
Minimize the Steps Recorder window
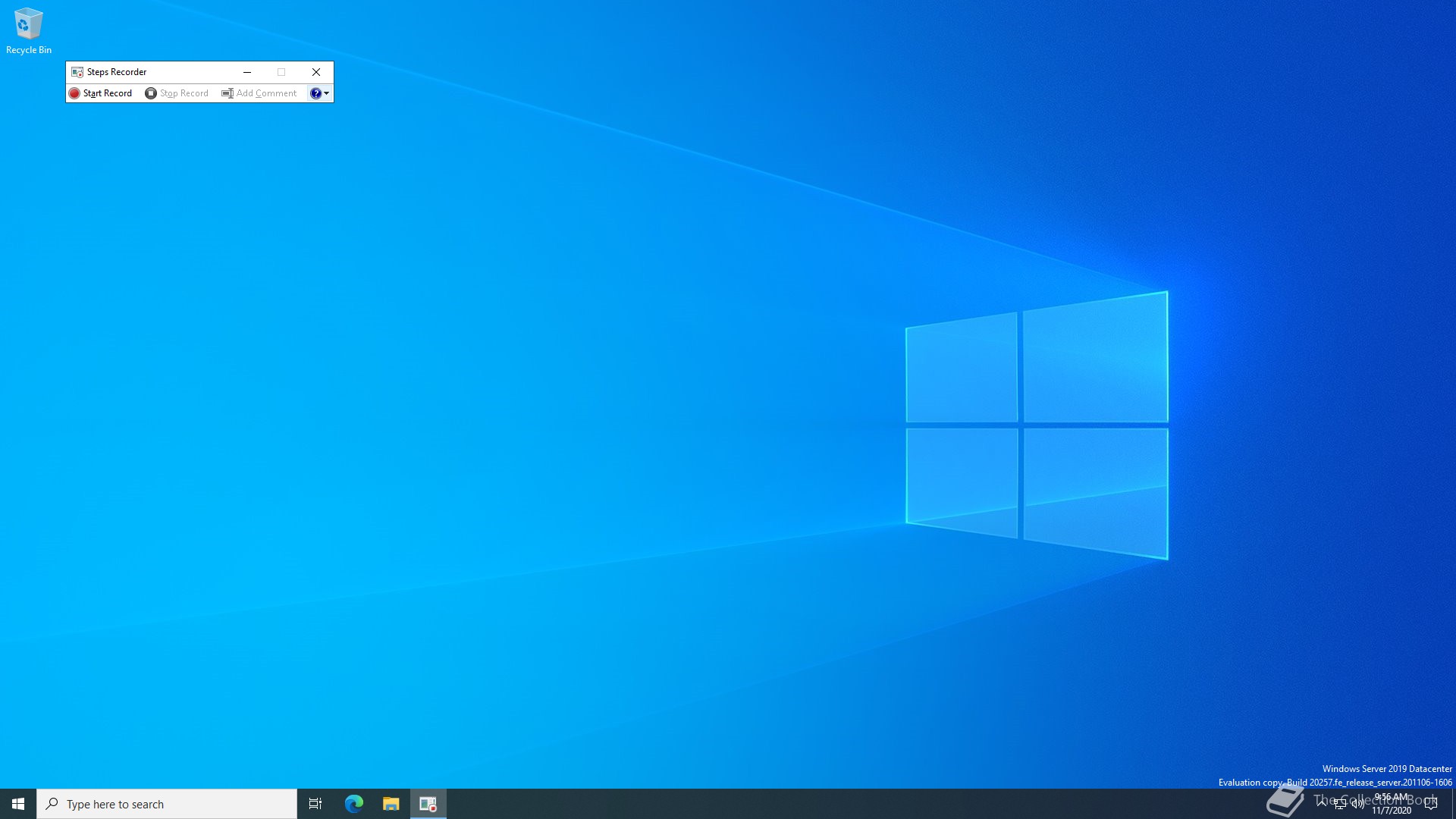[x=246, y=72]
